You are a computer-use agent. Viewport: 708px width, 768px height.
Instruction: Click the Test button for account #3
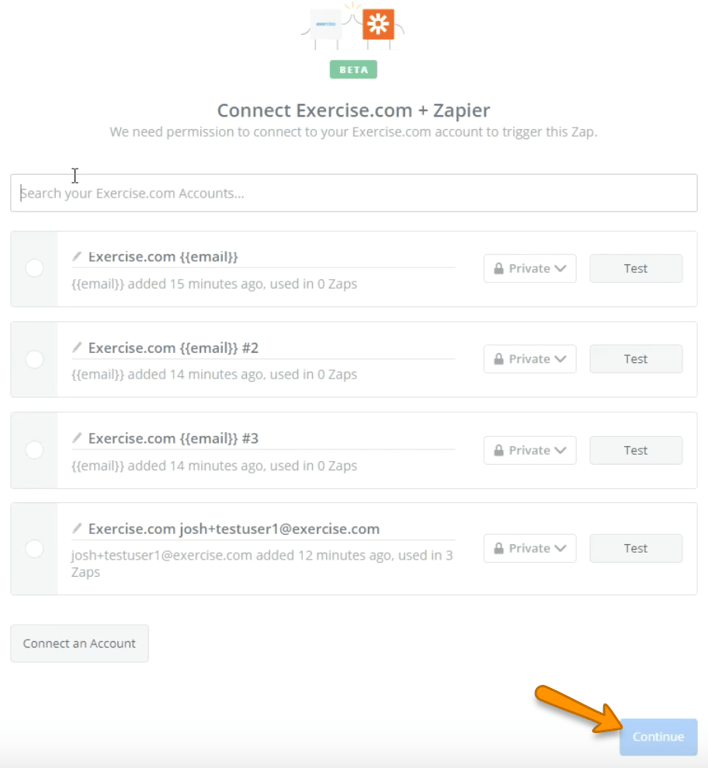coord(636,450)
